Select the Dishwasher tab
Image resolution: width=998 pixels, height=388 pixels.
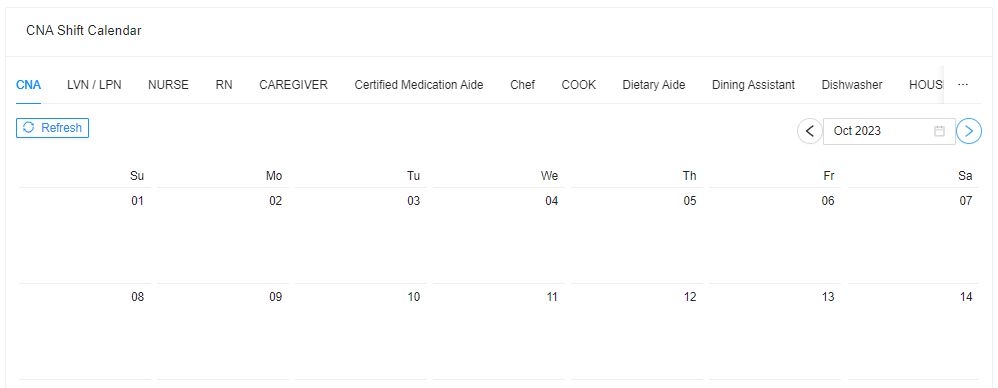point(852,85)
